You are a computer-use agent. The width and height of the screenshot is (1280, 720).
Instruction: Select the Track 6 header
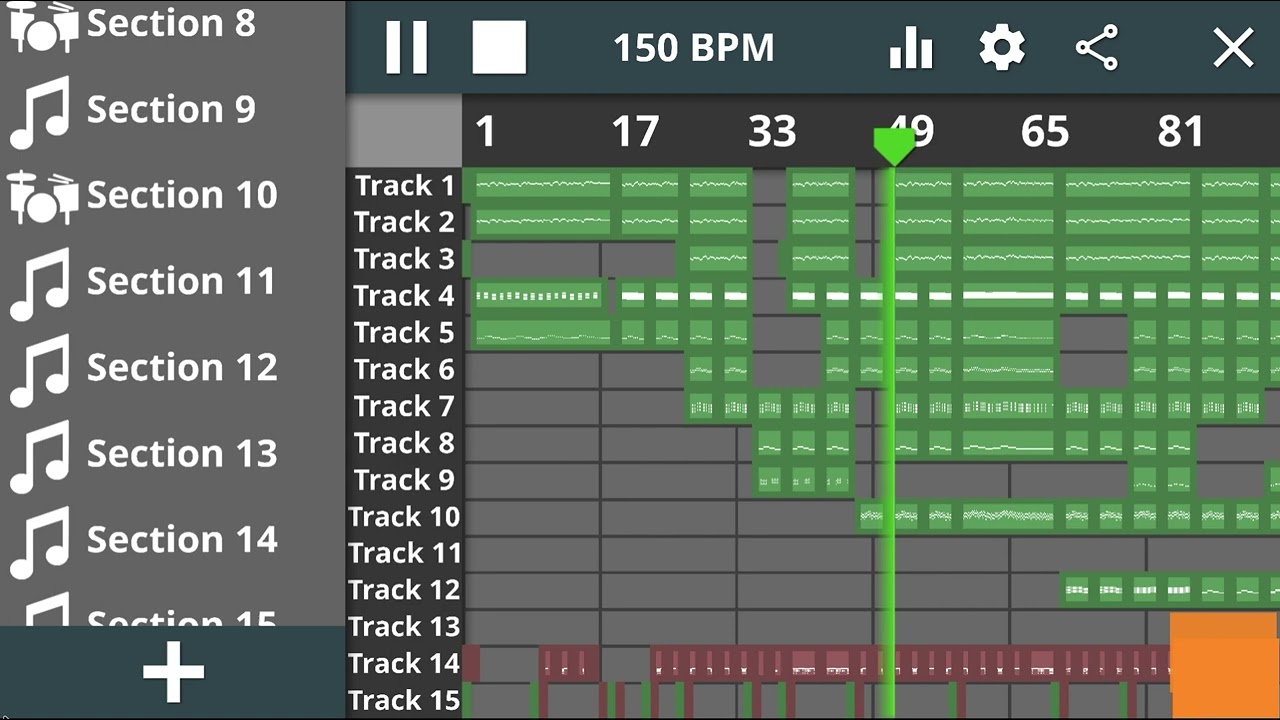pos(404,370)
